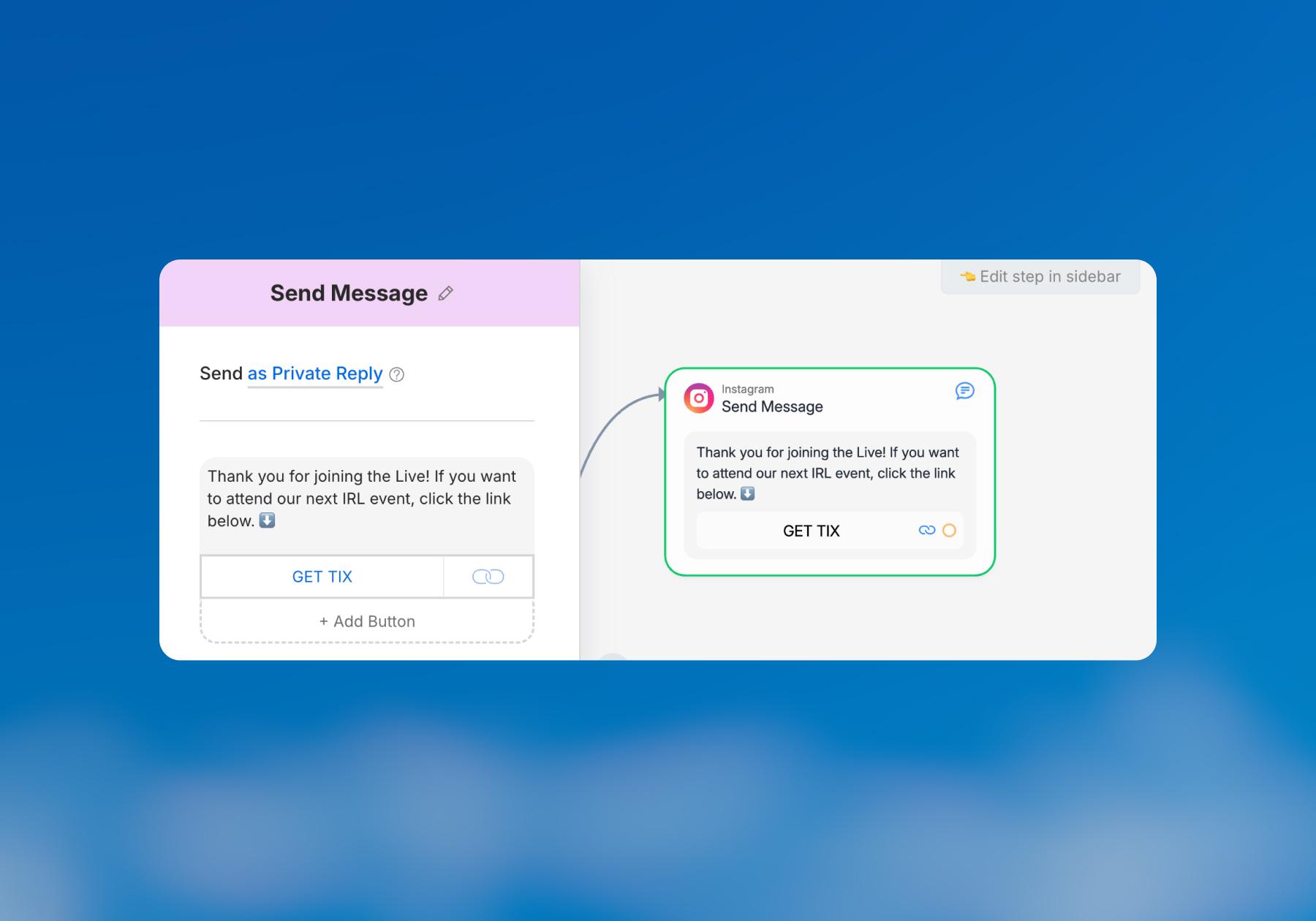Open the help icon next to Private Reply
Image resolution: width=1316 pixels, height=921 pixels.
397,375
